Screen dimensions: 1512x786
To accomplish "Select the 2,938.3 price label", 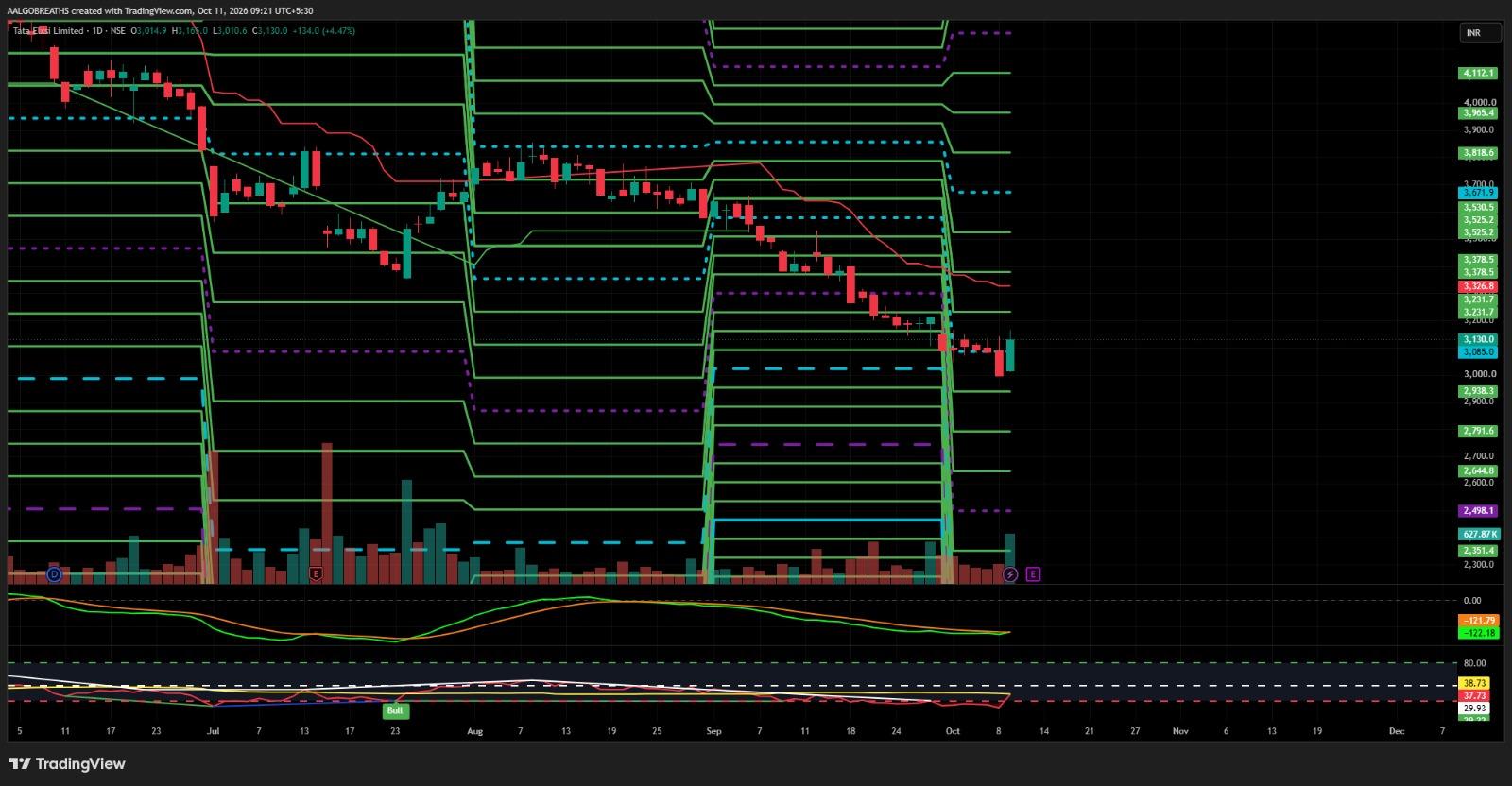I will [x=1479, y=391].
